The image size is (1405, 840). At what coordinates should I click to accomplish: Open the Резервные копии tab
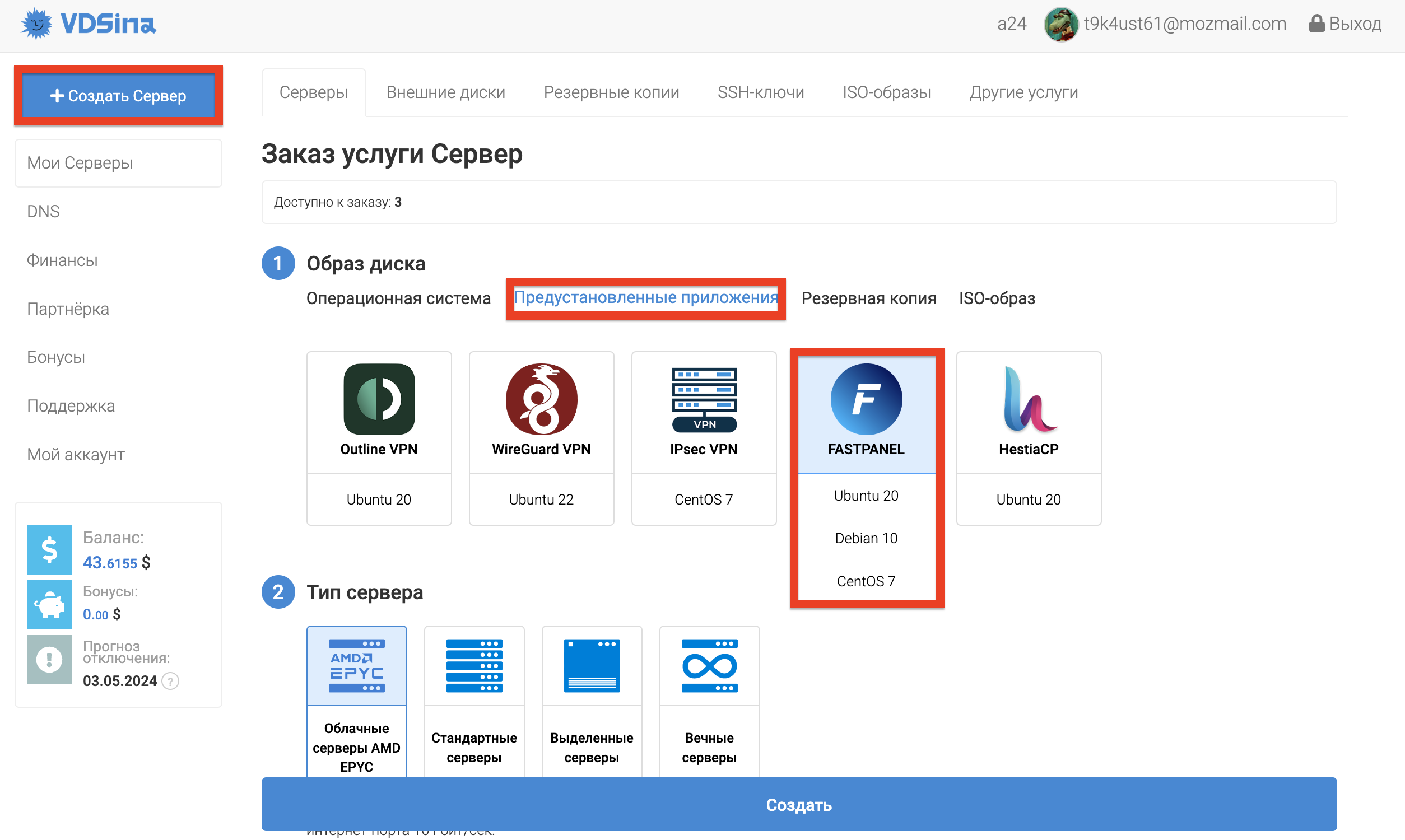coord(611,92)
